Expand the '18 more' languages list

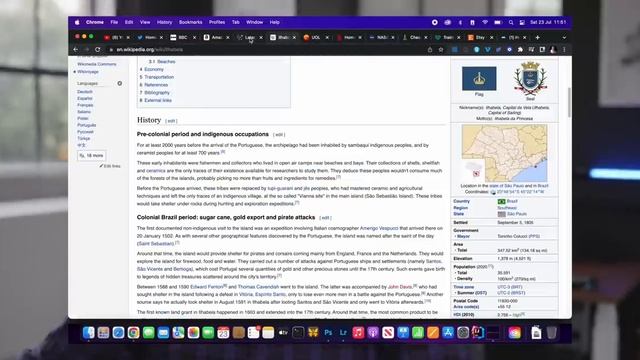pos(91,156)
